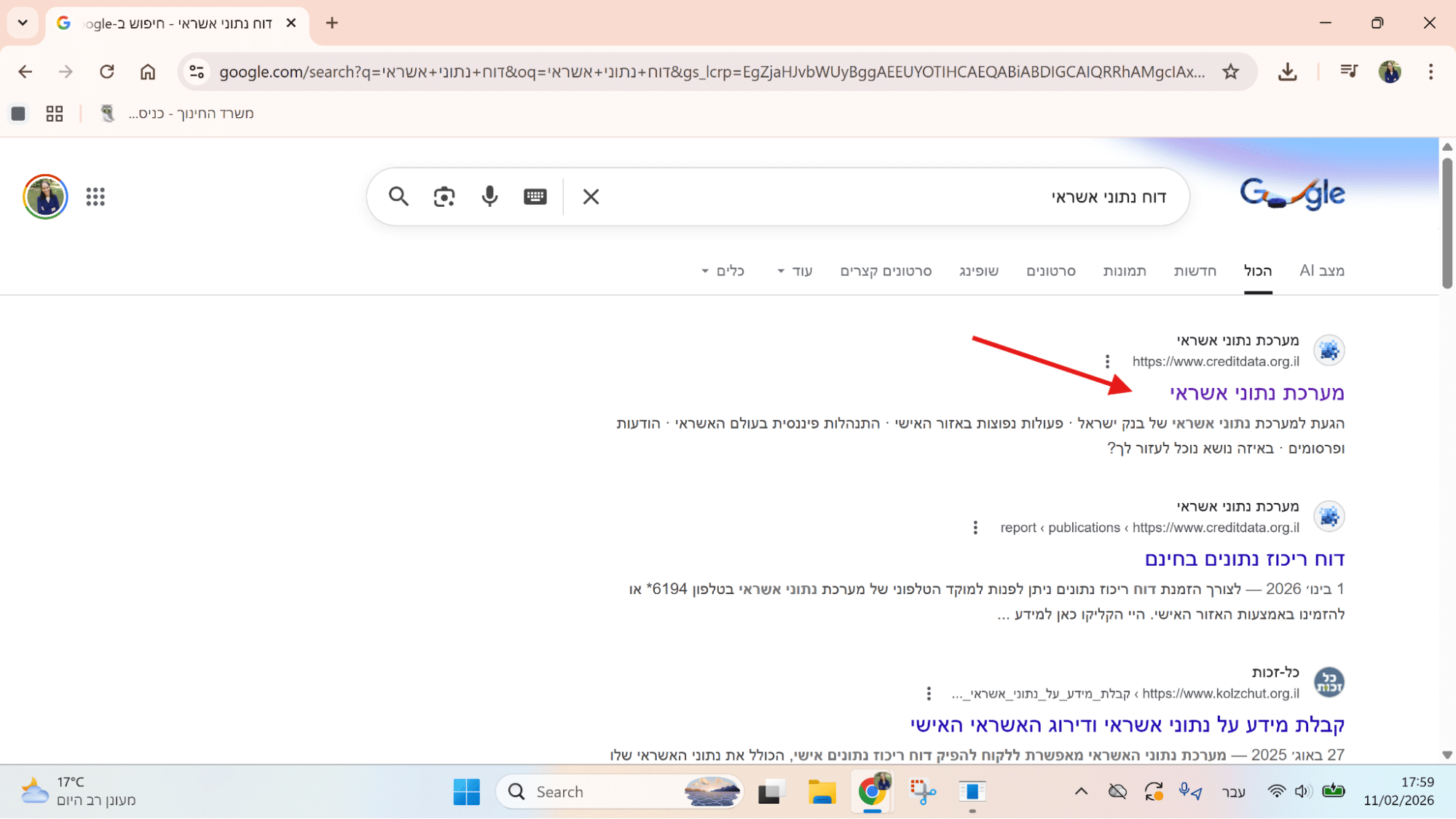Open the on-screen keyboard input tool
1456x819 pixels.
click(535, 197)
